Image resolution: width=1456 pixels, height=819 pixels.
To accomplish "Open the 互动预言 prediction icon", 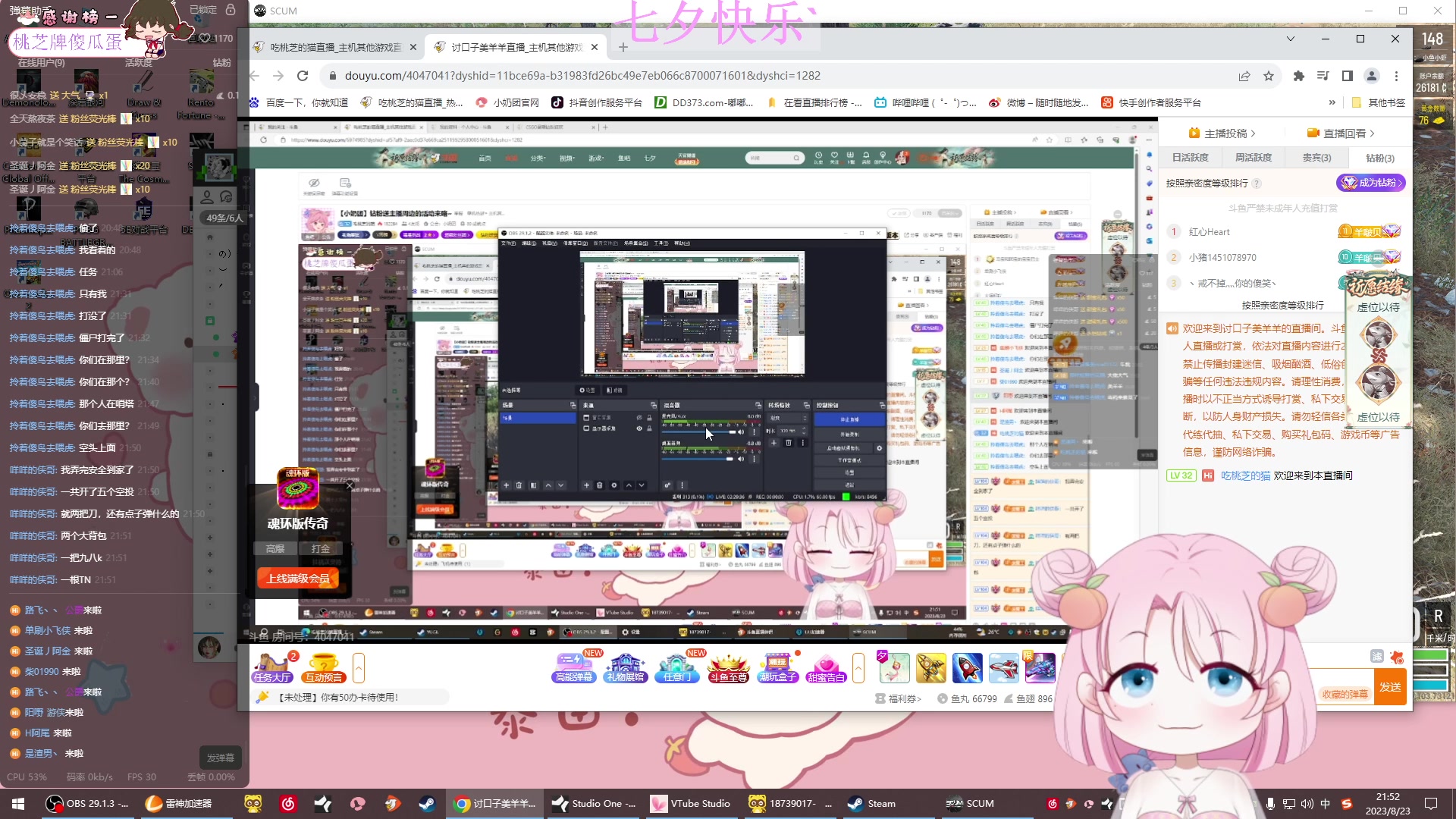I will 324,668.
